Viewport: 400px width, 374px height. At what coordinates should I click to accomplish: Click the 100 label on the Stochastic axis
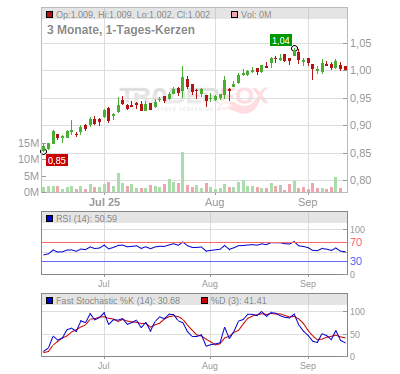pos(357,312)
